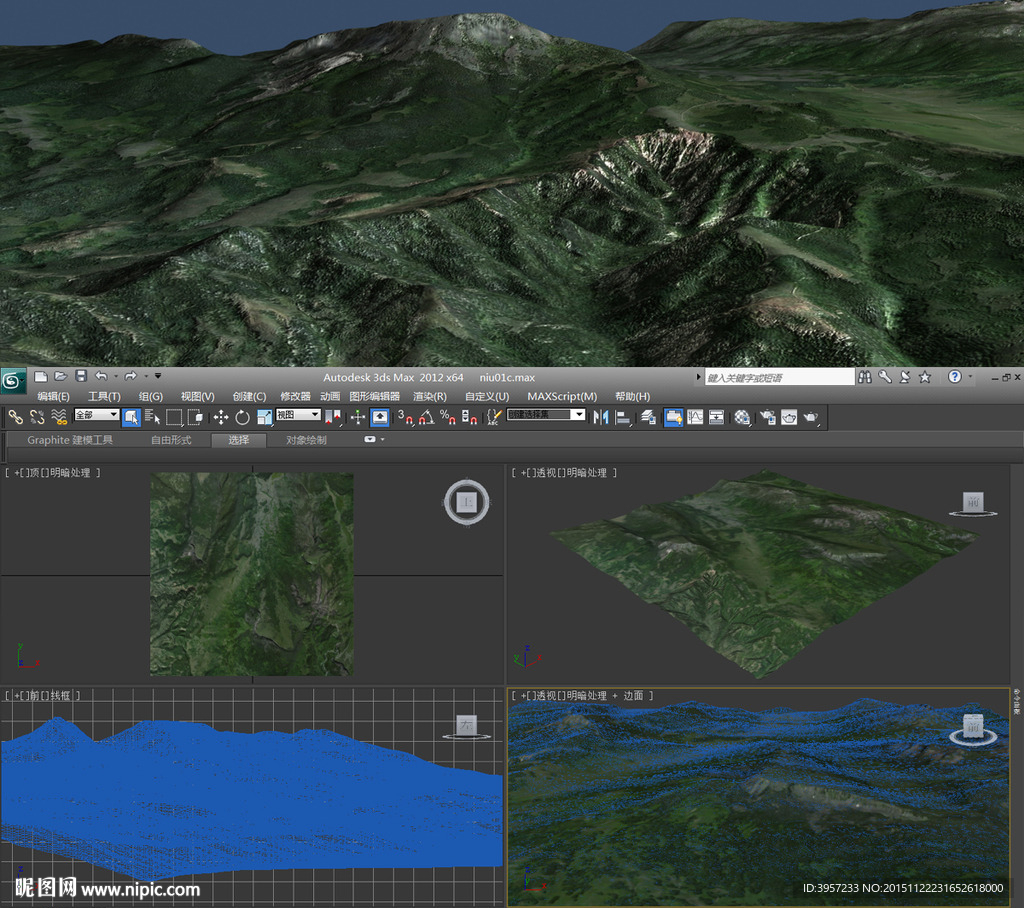
Task: Click the Open File folder icon
Action: click(x=61, y=376)
